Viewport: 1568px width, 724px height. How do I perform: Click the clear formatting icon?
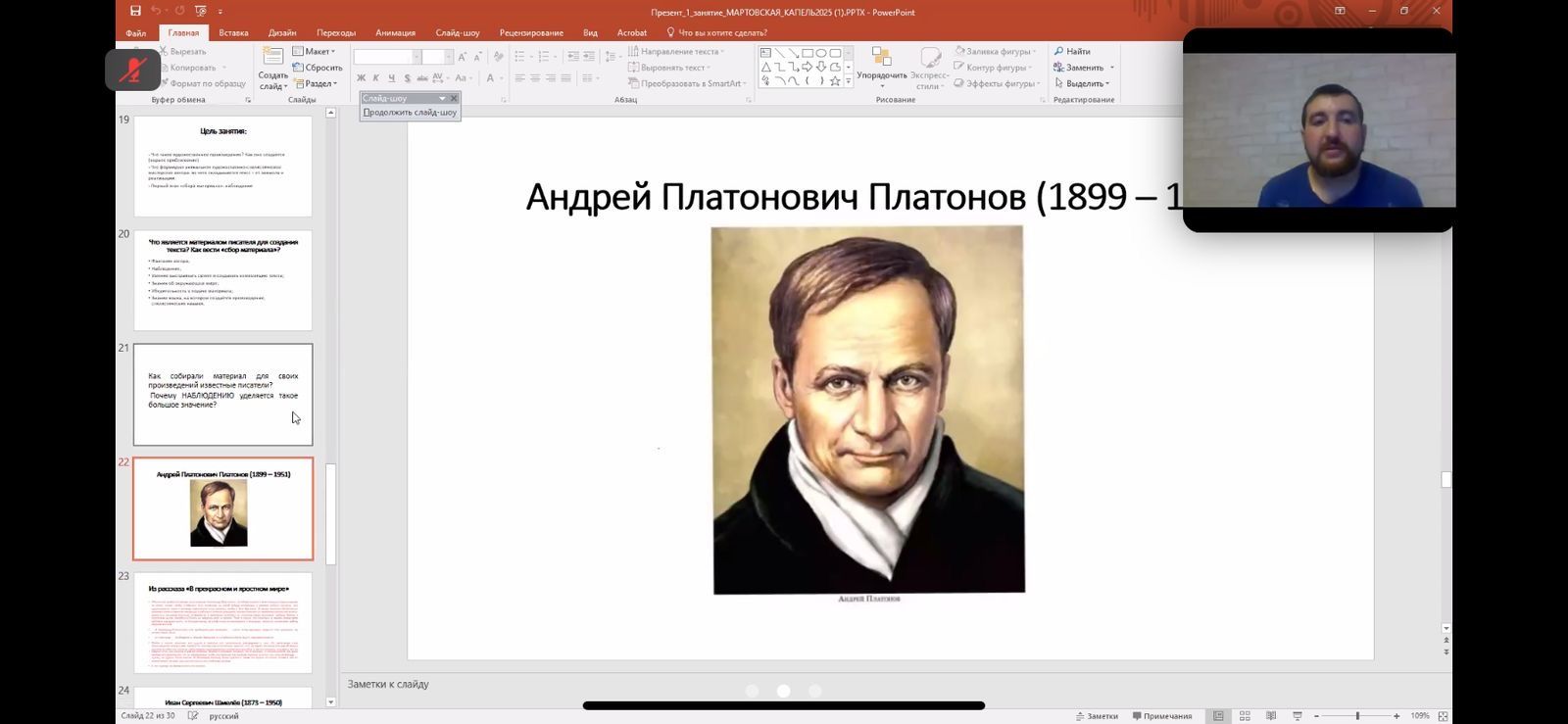pyautogui.click(x=498, y=57)
